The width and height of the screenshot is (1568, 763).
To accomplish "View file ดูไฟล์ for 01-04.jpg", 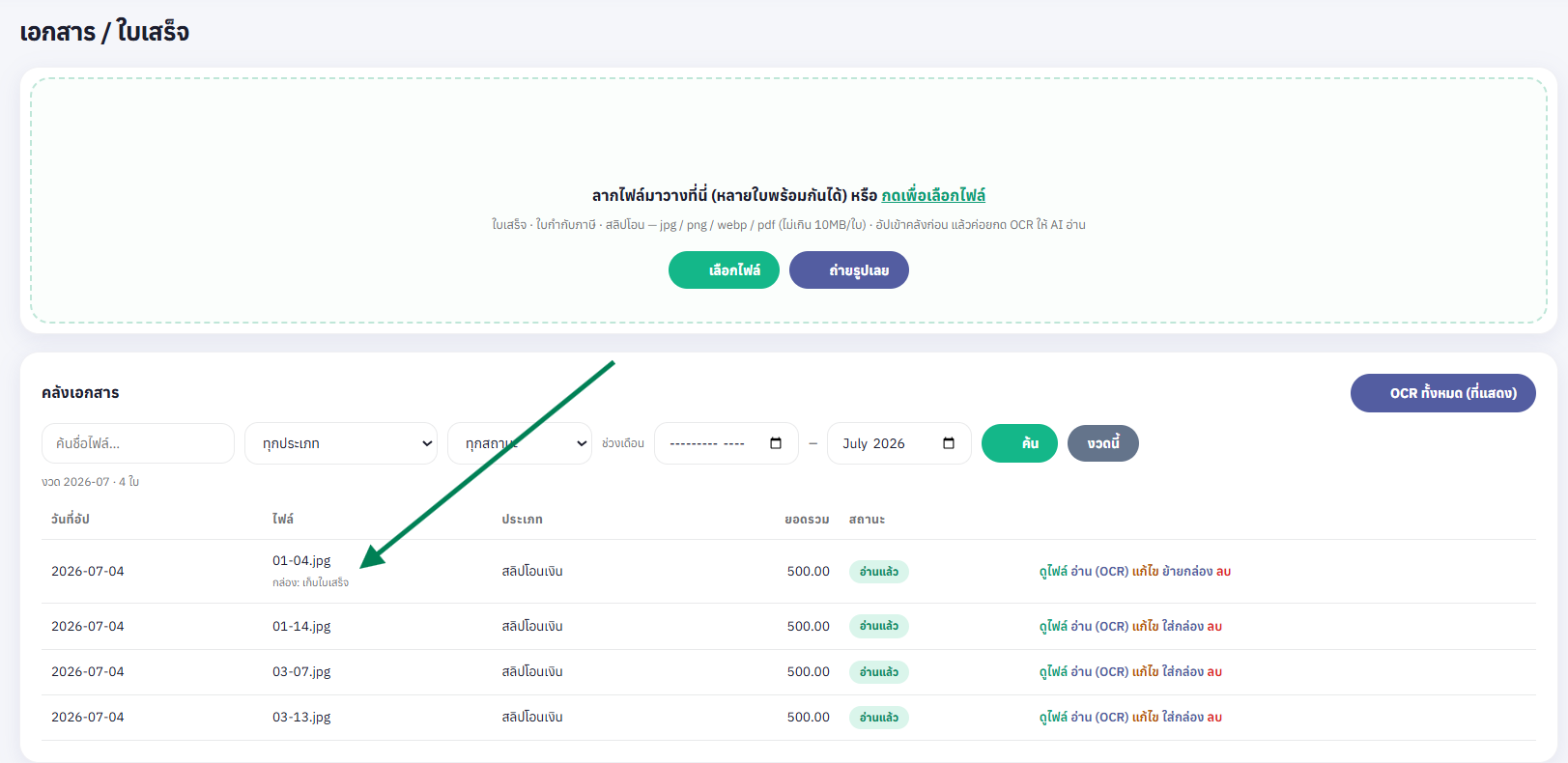I will tap(1053, 572).
